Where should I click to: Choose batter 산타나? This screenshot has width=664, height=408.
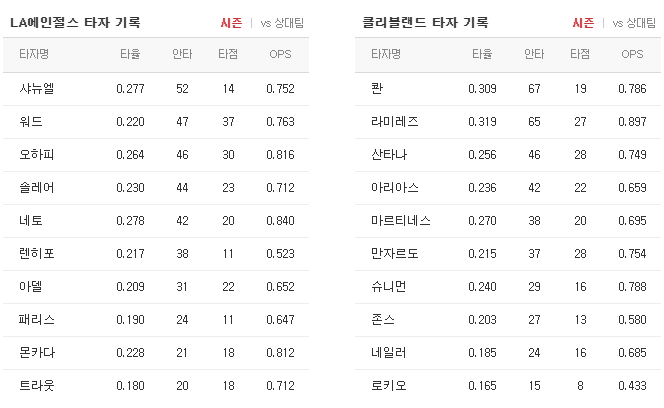(389, 155)
